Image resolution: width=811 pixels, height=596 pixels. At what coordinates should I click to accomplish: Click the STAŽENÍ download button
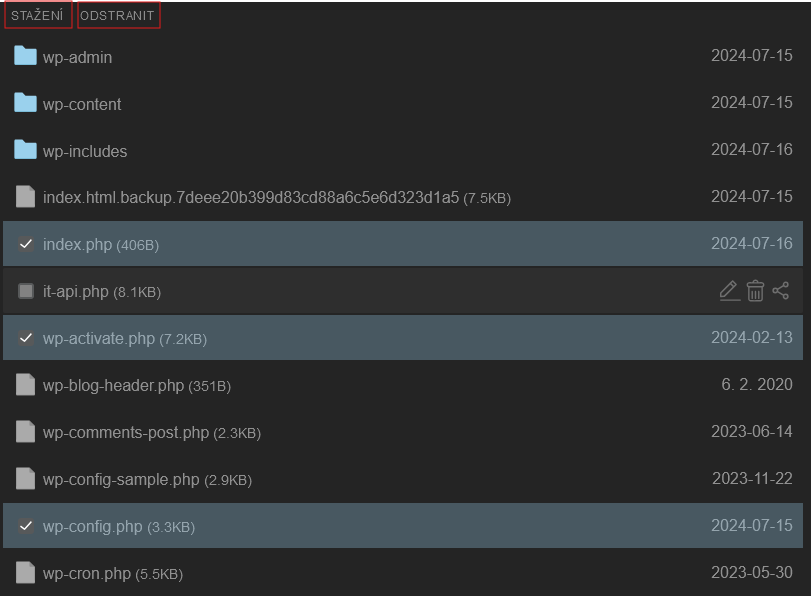pos(38,16)
